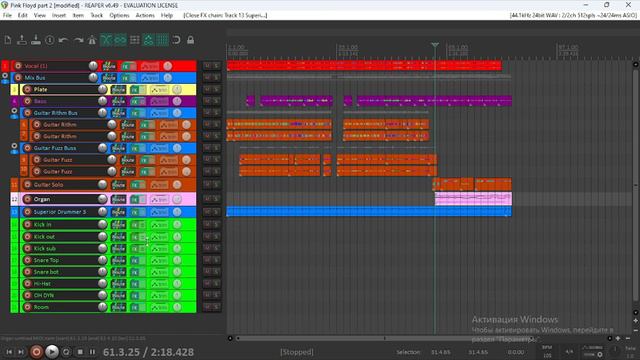This screenshot has height=360, width=640.
Task: Click the Save Project toolbar icon
Action: click(36, 40)
